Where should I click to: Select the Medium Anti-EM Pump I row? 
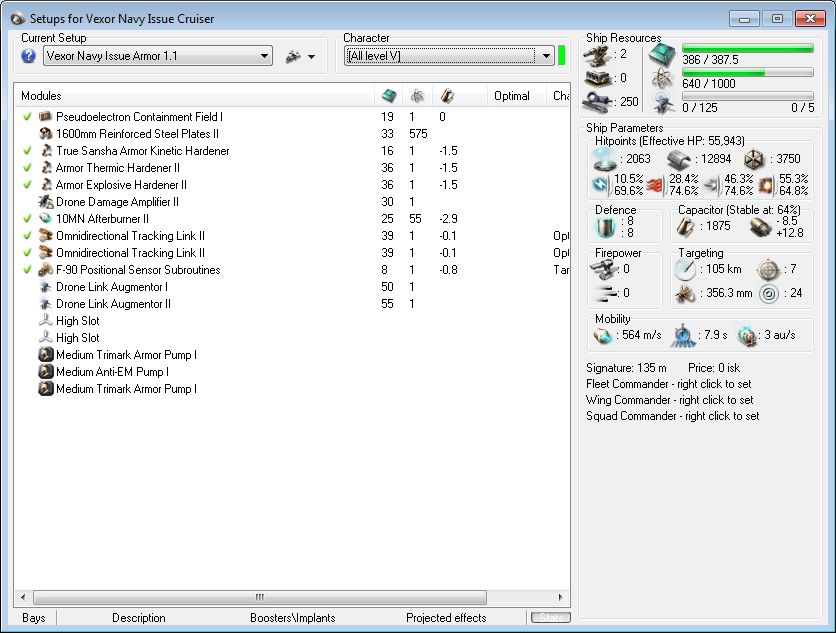[292, 372]
